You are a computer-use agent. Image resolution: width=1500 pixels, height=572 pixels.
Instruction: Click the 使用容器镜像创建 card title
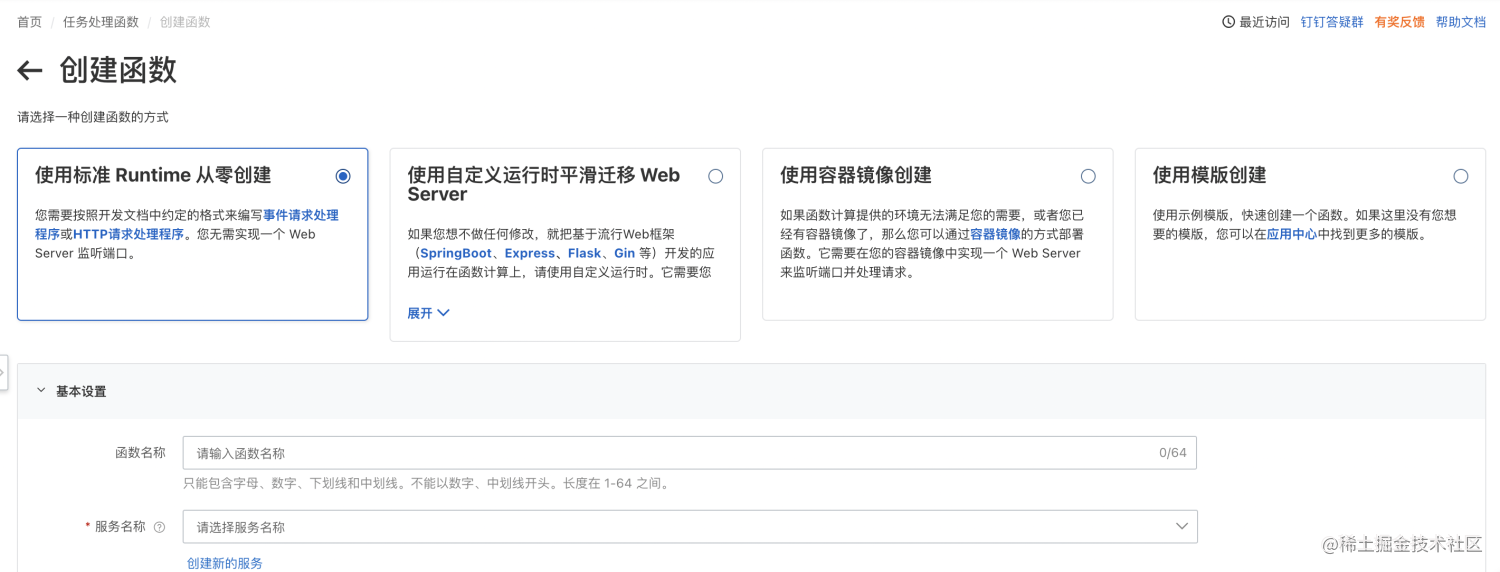[856, 175]
